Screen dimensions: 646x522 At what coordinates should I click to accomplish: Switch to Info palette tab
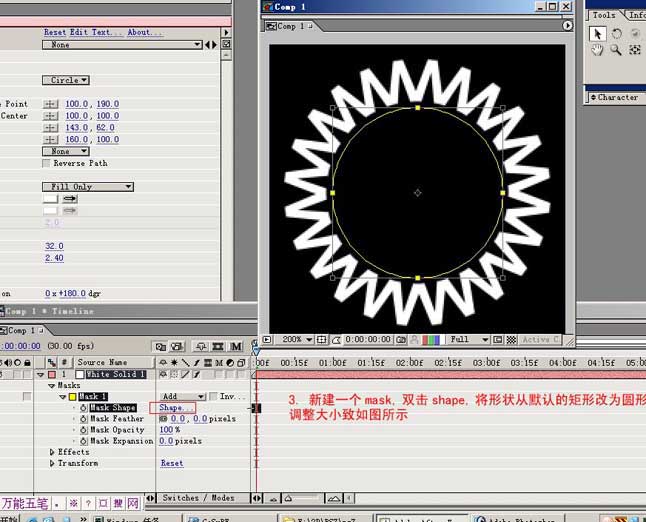tap(637, 15)
